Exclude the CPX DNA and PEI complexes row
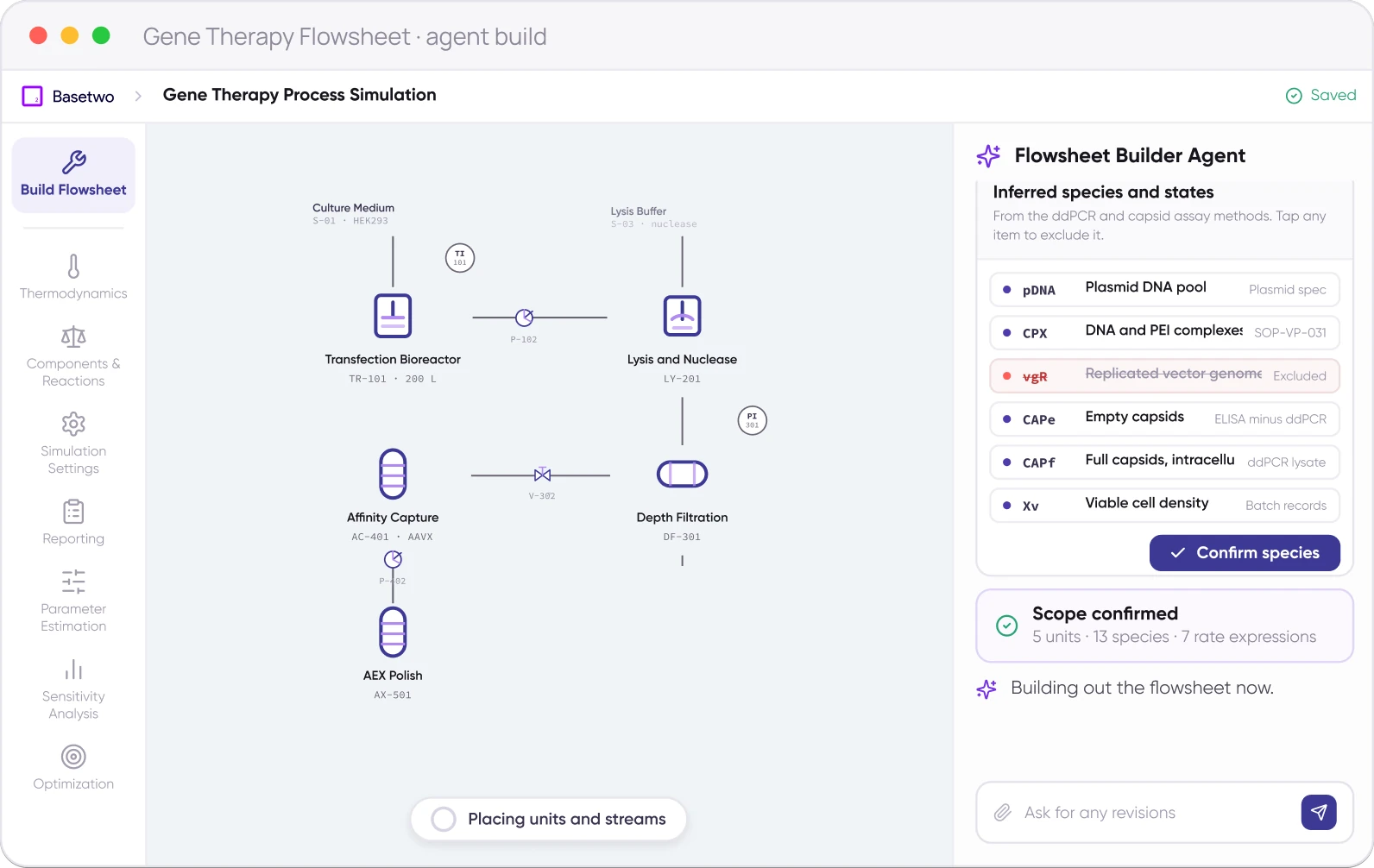 [x=1164, y=332]
